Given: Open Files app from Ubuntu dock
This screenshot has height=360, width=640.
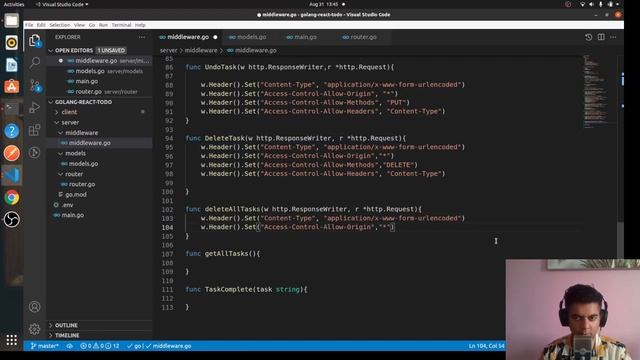Looking at the screenshot, I should click(11, 20).
